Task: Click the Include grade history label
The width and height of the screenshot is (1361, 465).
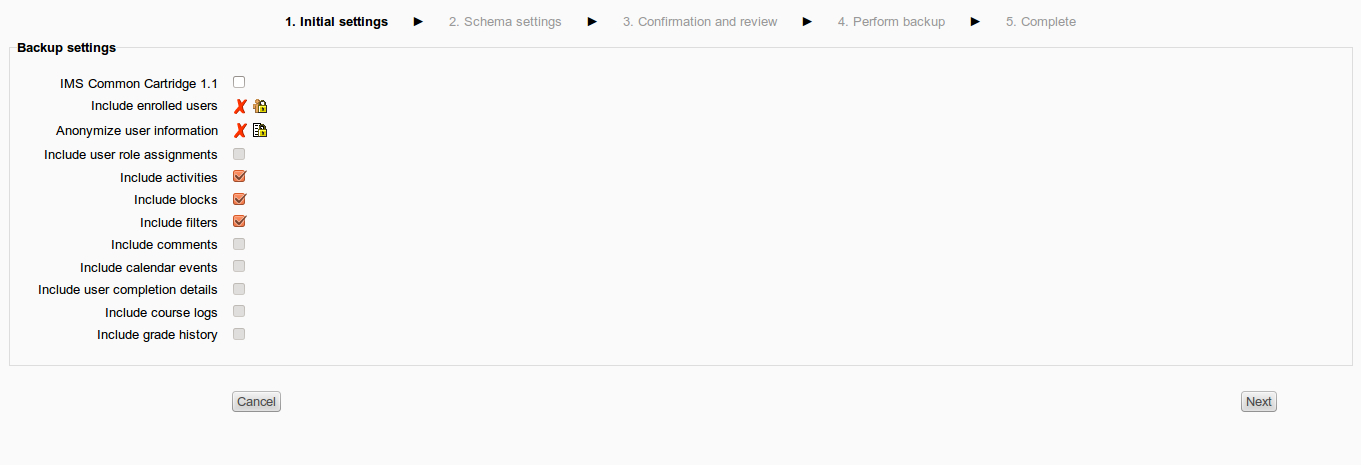Action: [x=157, y=335]
